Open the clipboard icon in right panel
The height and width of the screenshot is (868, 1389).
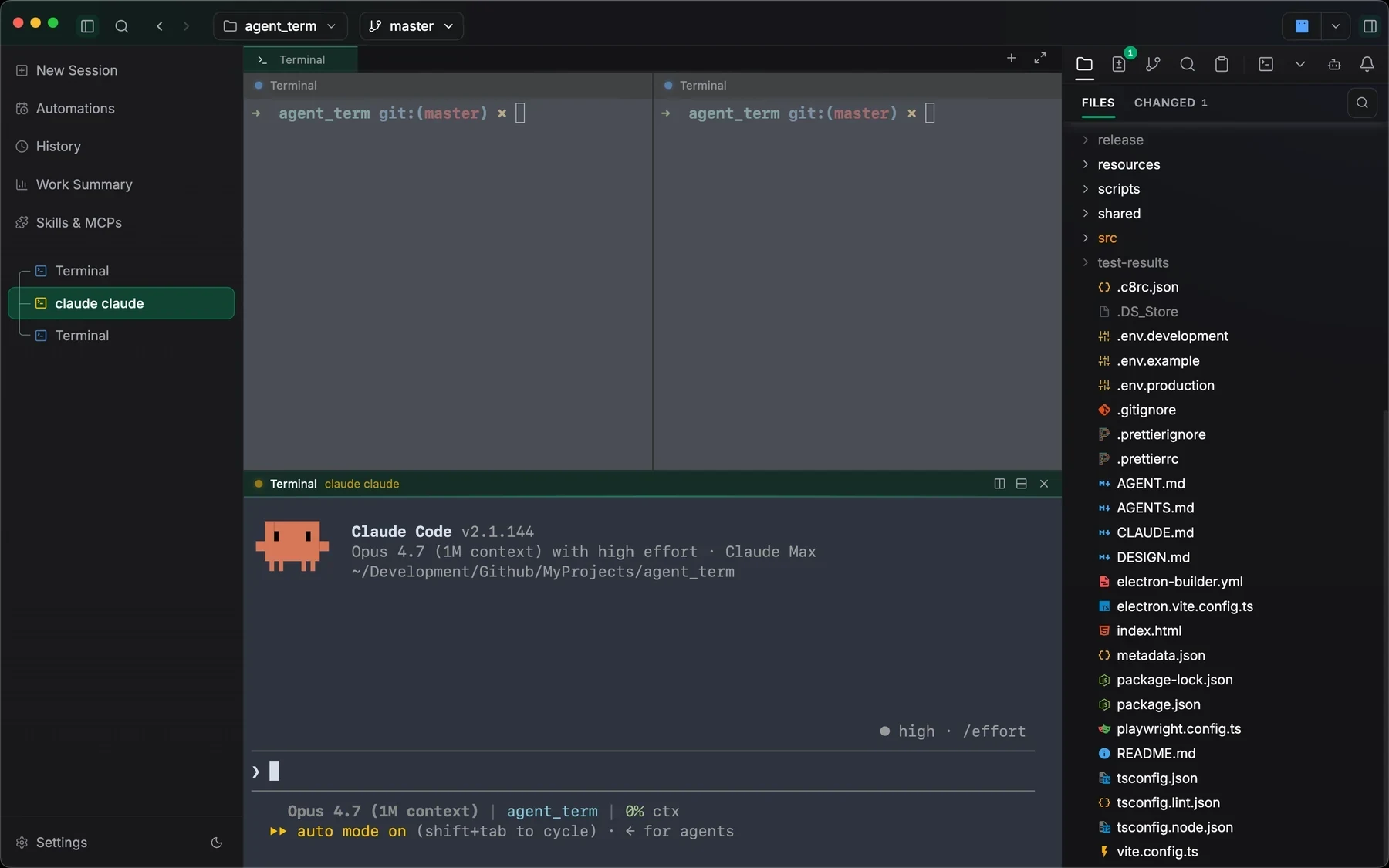pos(1222,64)
